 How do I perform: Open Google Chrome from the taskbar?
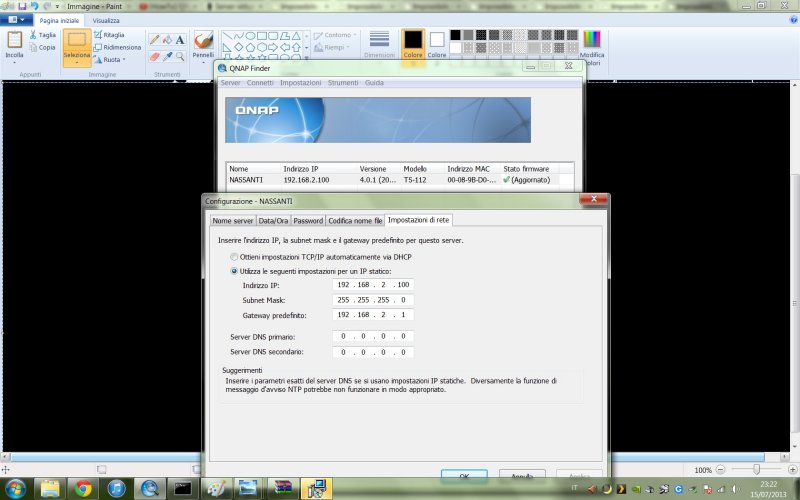[x=83, y=488]
